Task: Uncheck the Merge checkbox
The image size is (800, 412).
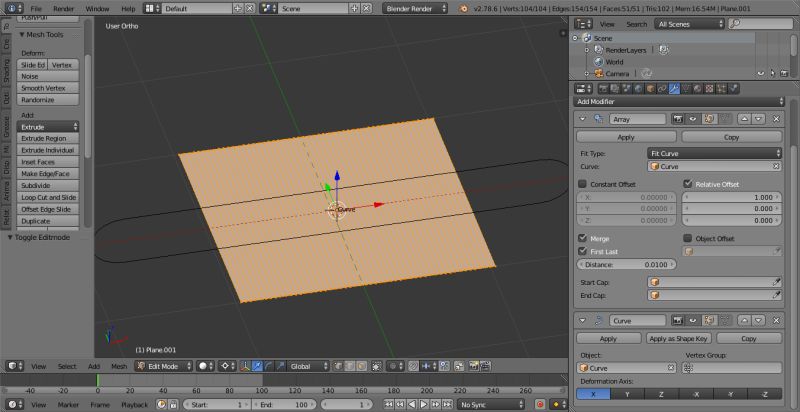Action: pos(582,238)
